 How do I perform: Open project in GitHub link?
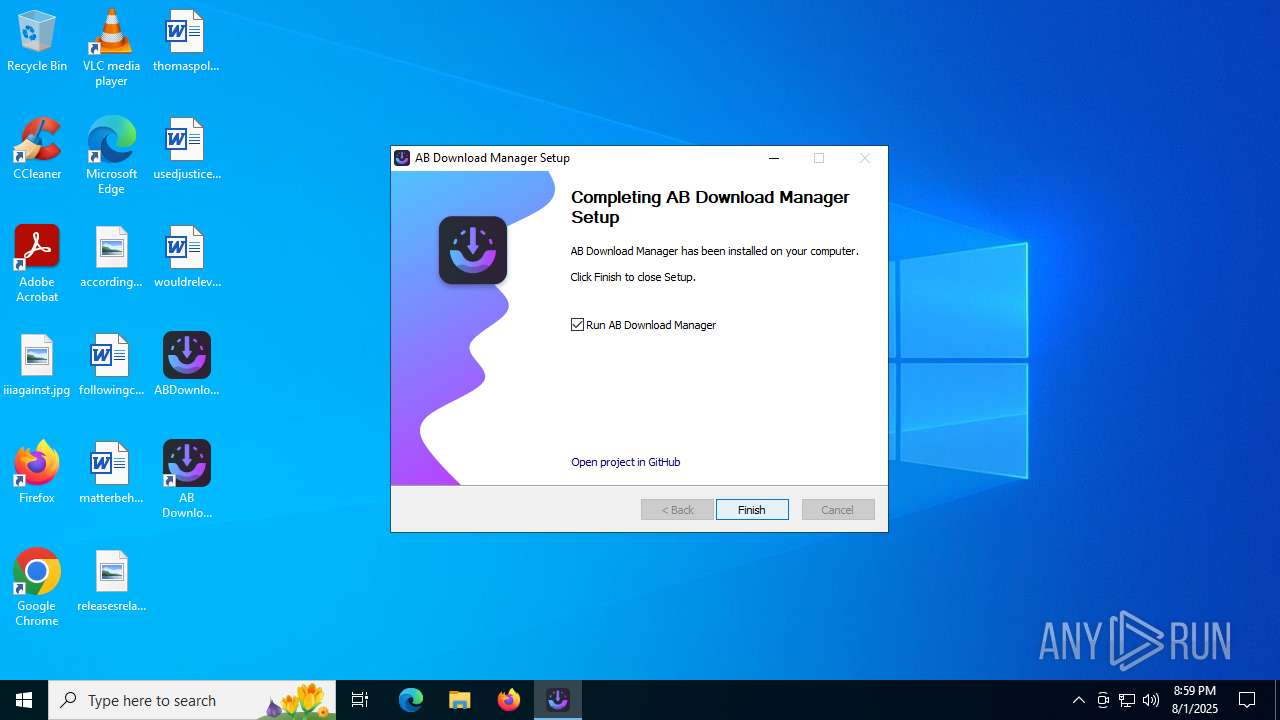pyautogui.click(x=626, y=462)
